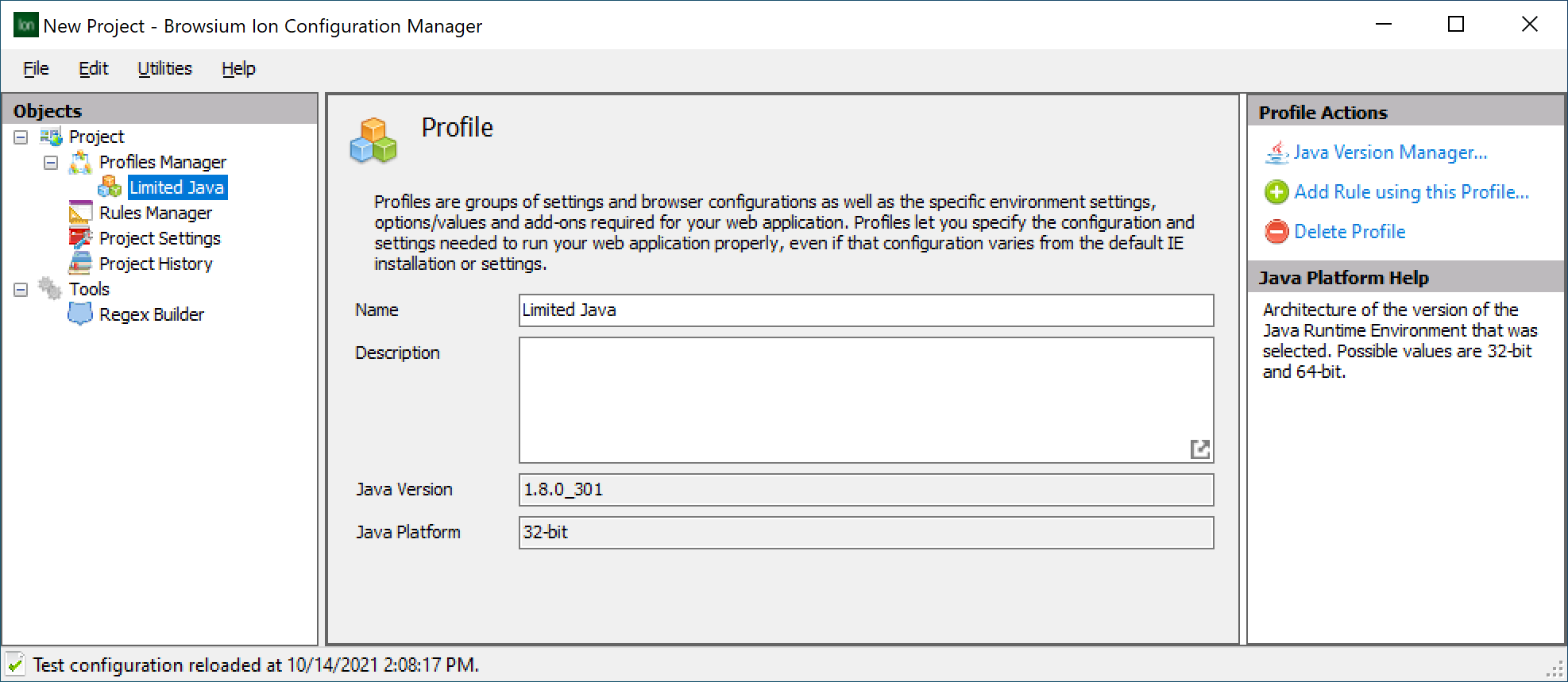
Task: Open the Edit menu
Action: (93, 69)
